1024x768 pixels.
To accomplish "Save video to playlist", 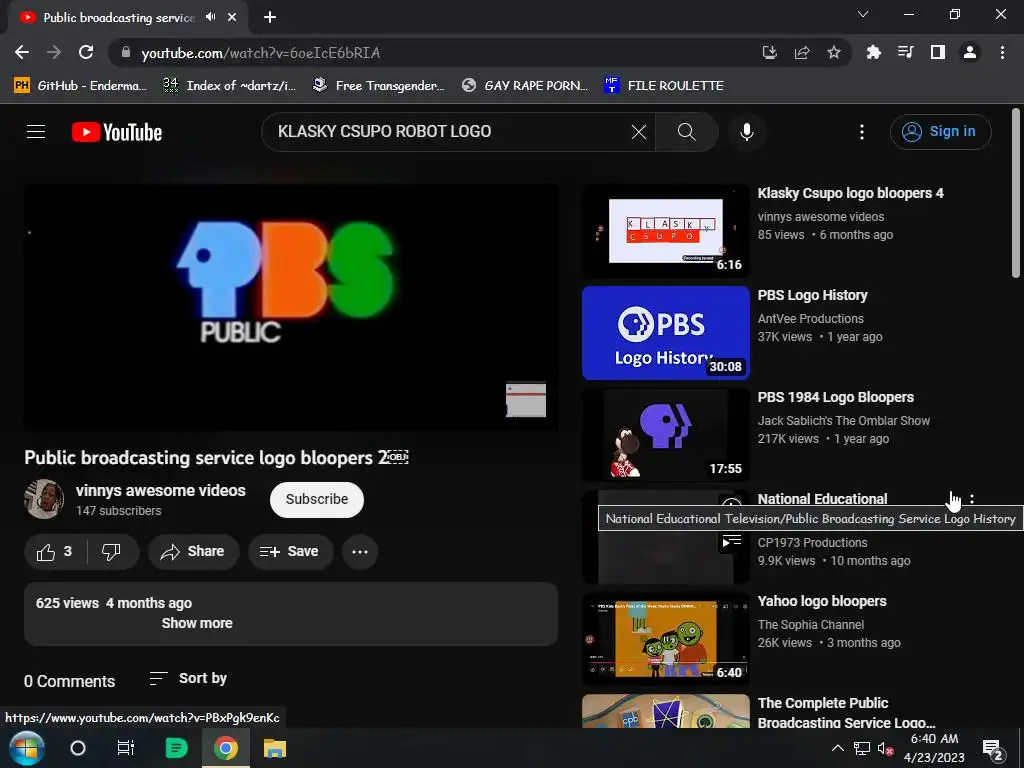I will (x=290, y=552).
